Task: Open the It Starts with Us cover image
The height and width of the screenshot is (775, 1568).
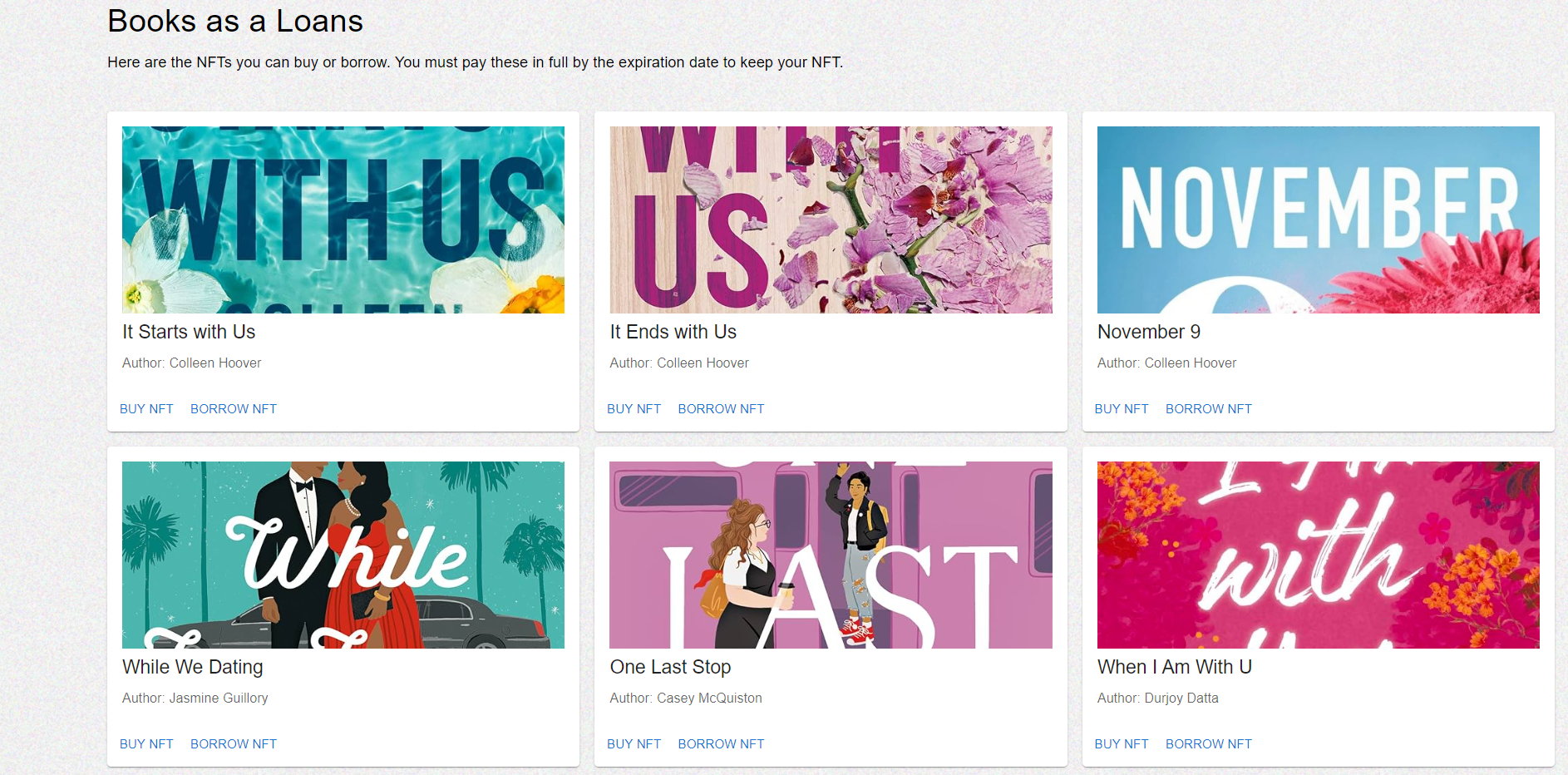Action: [343, 220]
